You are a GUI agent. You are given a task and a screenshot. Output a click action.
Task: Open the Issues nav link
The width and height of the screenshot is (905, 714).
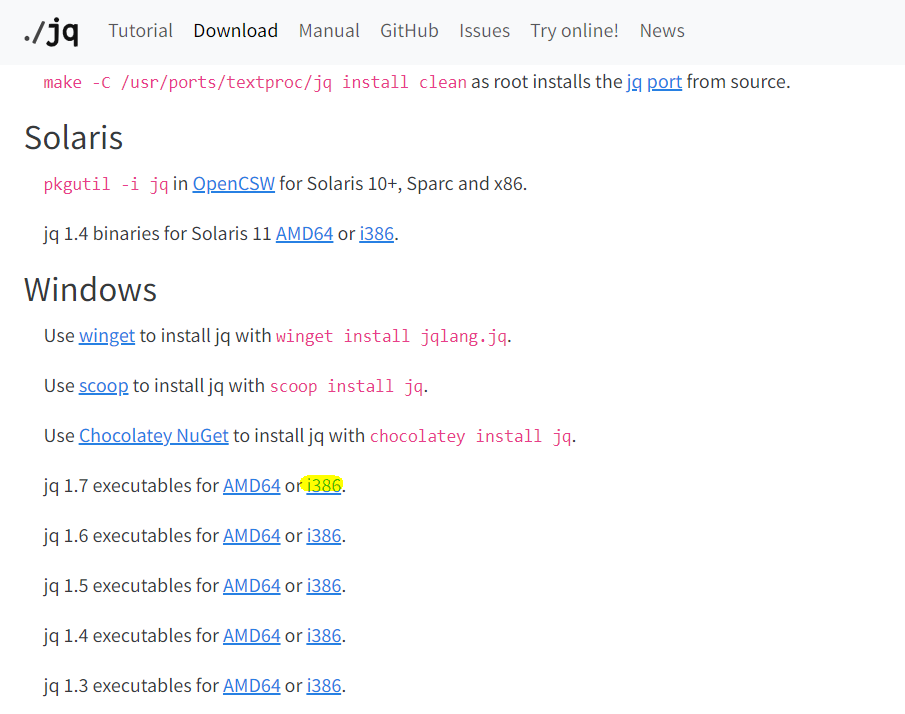(x=484, y=31)
